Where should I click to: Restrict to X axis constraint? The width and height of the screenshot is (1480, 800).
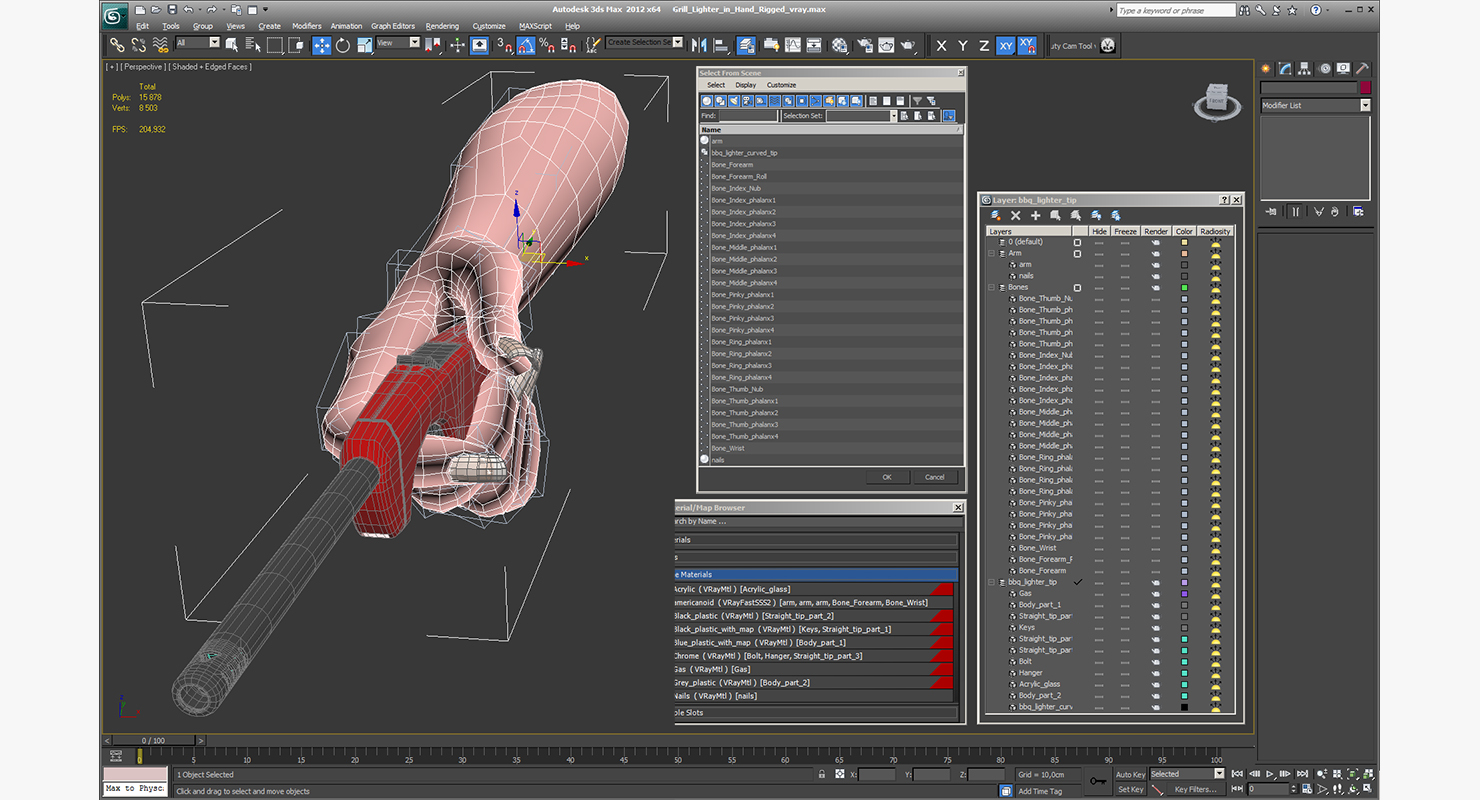941,45
